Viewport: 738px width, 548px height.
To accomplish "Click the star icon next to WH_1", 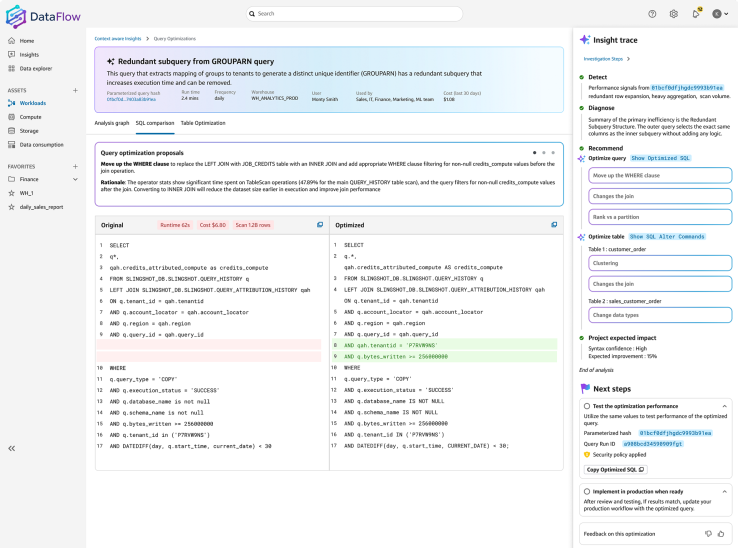I will pos(12,193).
